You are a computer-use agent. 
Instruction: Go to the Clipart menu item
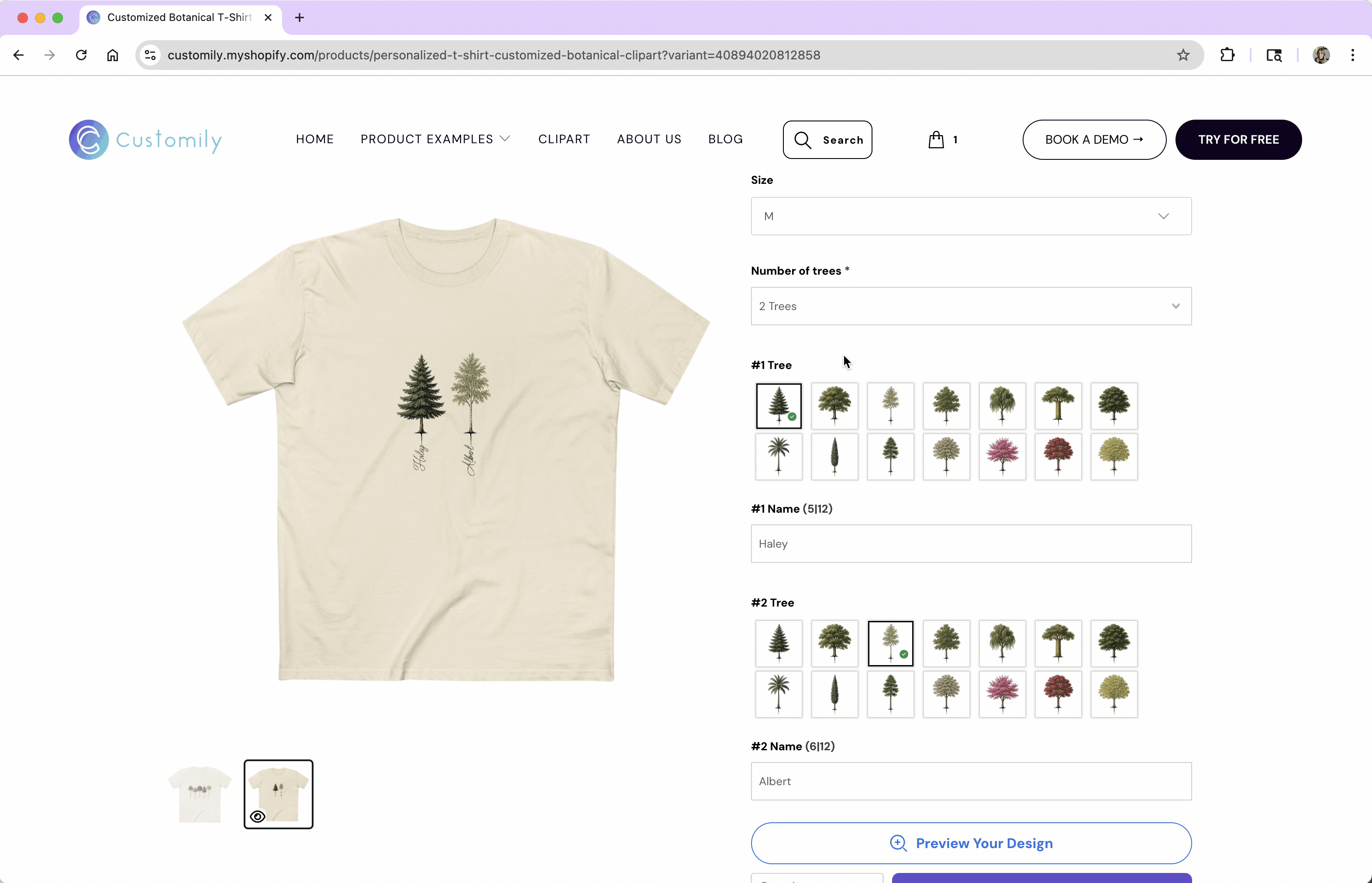tap(564, 139)
